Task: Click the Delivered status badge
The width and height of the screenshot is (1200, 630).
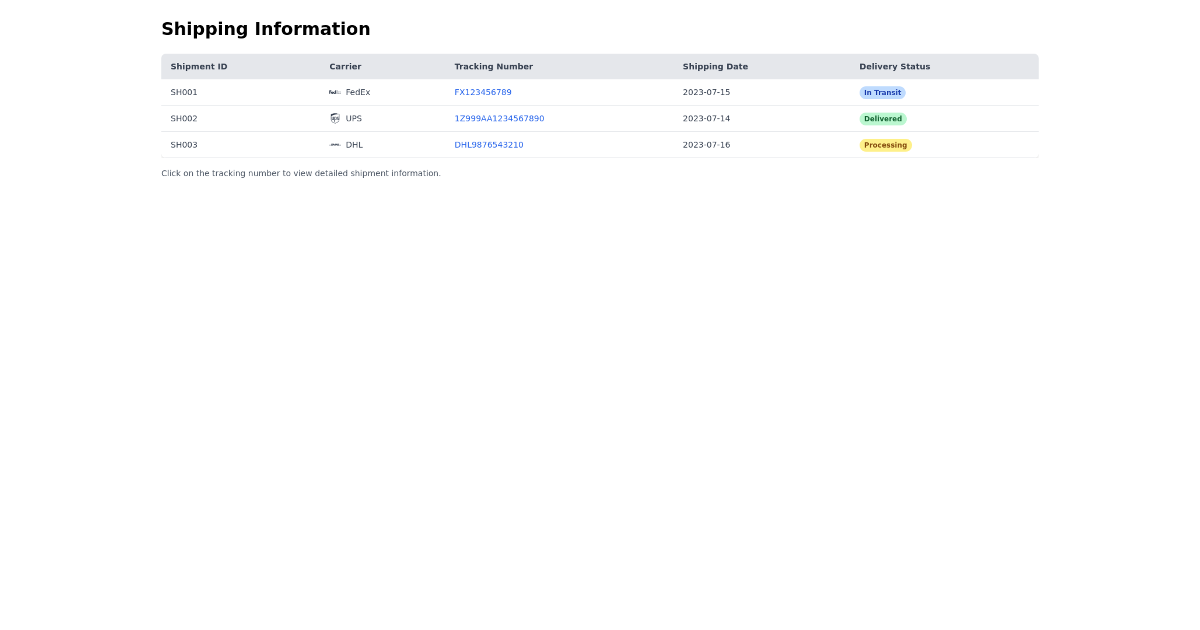Action: [x=882, y=118]
